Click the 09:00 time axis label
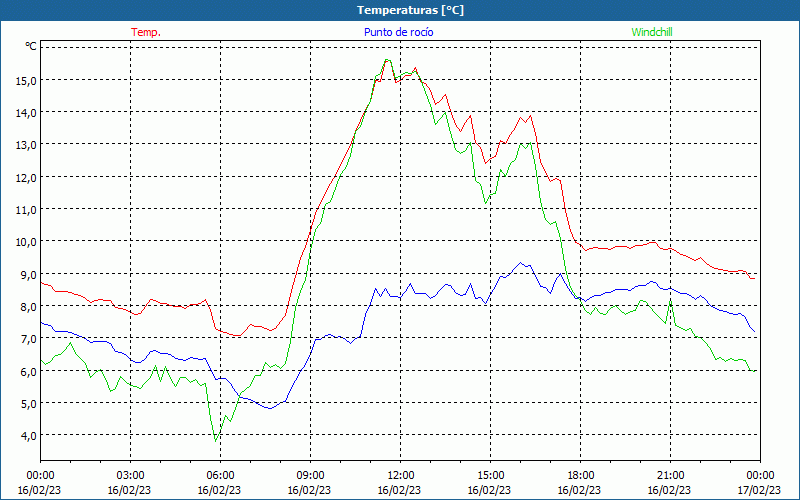800x500 pixels. click(x=310, y=475)
